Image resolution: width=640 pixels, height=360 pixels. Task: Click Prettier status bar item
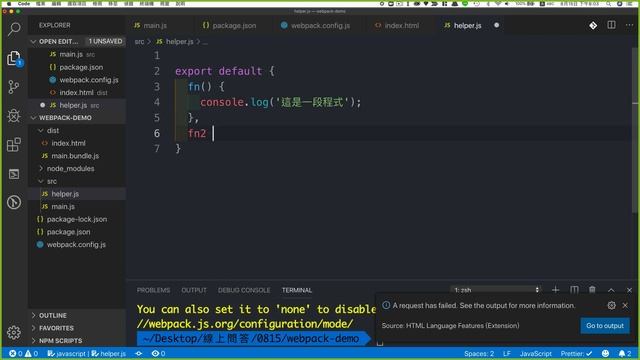(x=576, y=353)
